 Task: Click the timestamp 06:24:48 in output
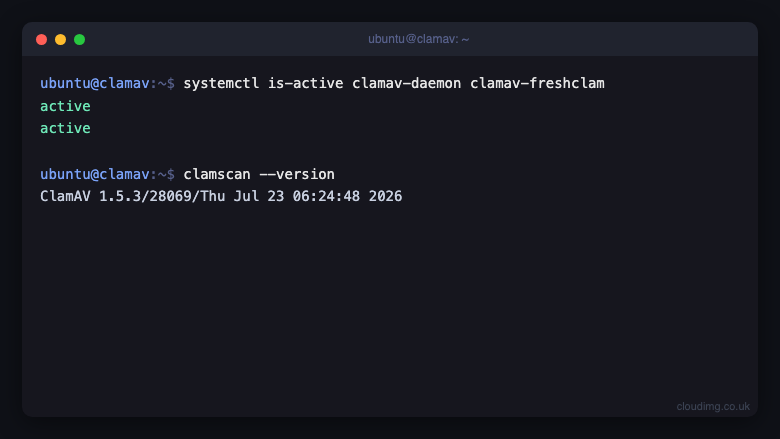326,196
